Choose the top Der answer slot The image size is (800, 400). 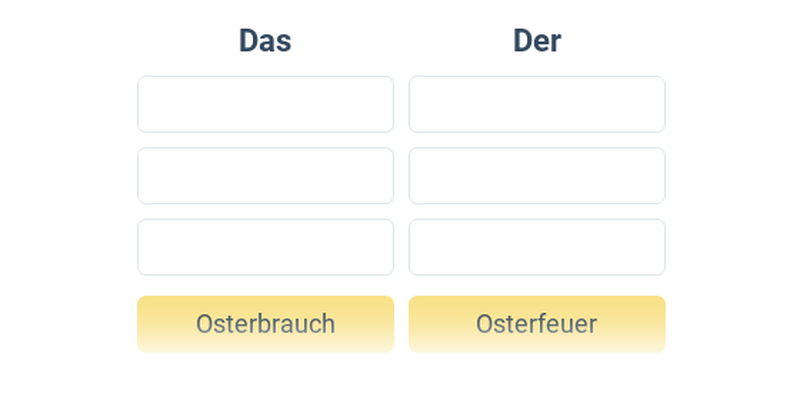[537, 104]
